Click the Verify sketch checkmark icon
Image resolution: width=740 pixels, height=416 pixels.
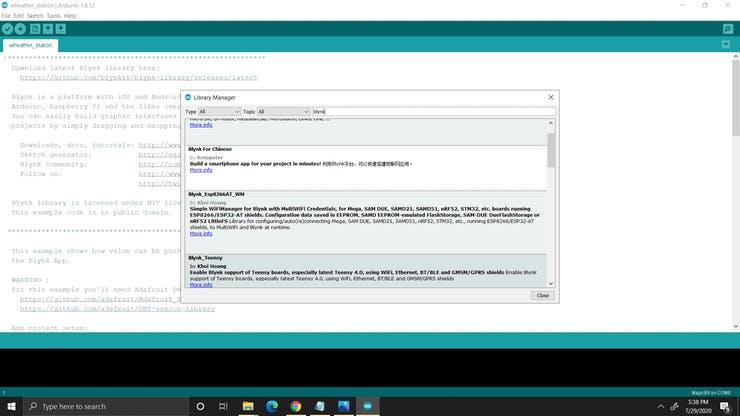click(x=7, y=29)
